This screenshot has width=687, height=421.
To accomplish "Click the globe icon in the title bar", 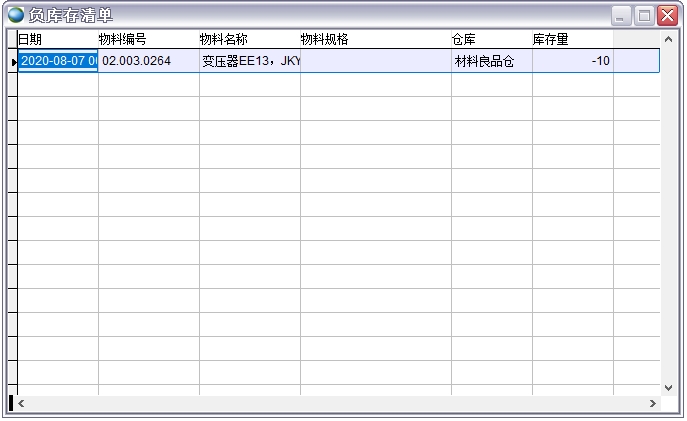I will pos(16,15).
